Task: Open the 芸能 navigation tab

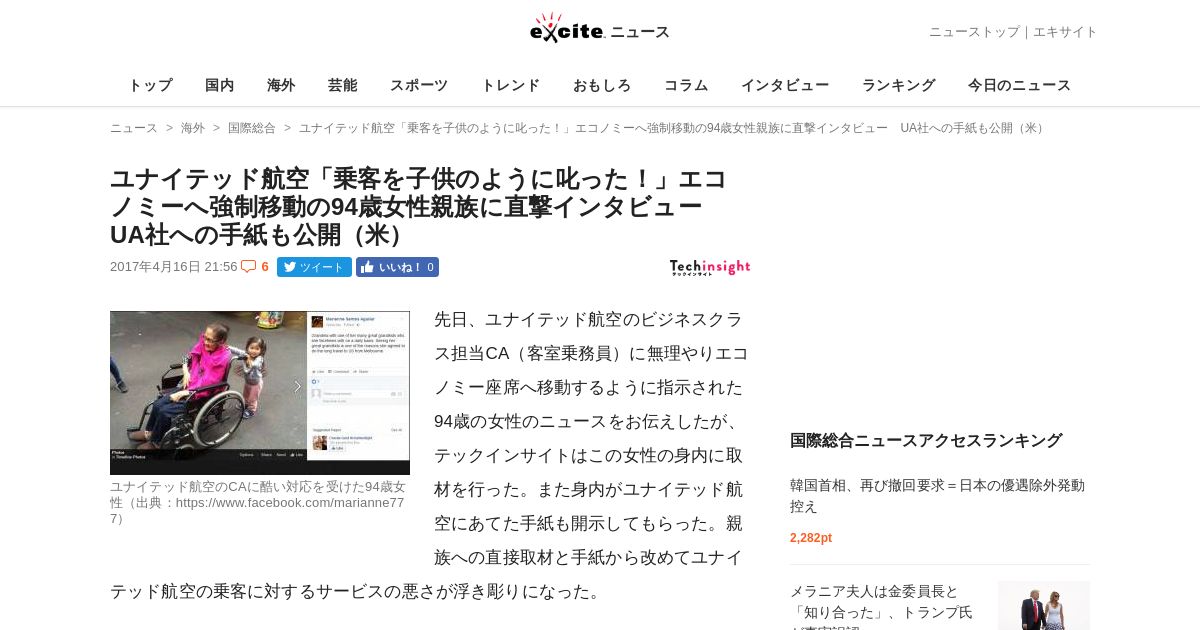Action: [342, 85]
